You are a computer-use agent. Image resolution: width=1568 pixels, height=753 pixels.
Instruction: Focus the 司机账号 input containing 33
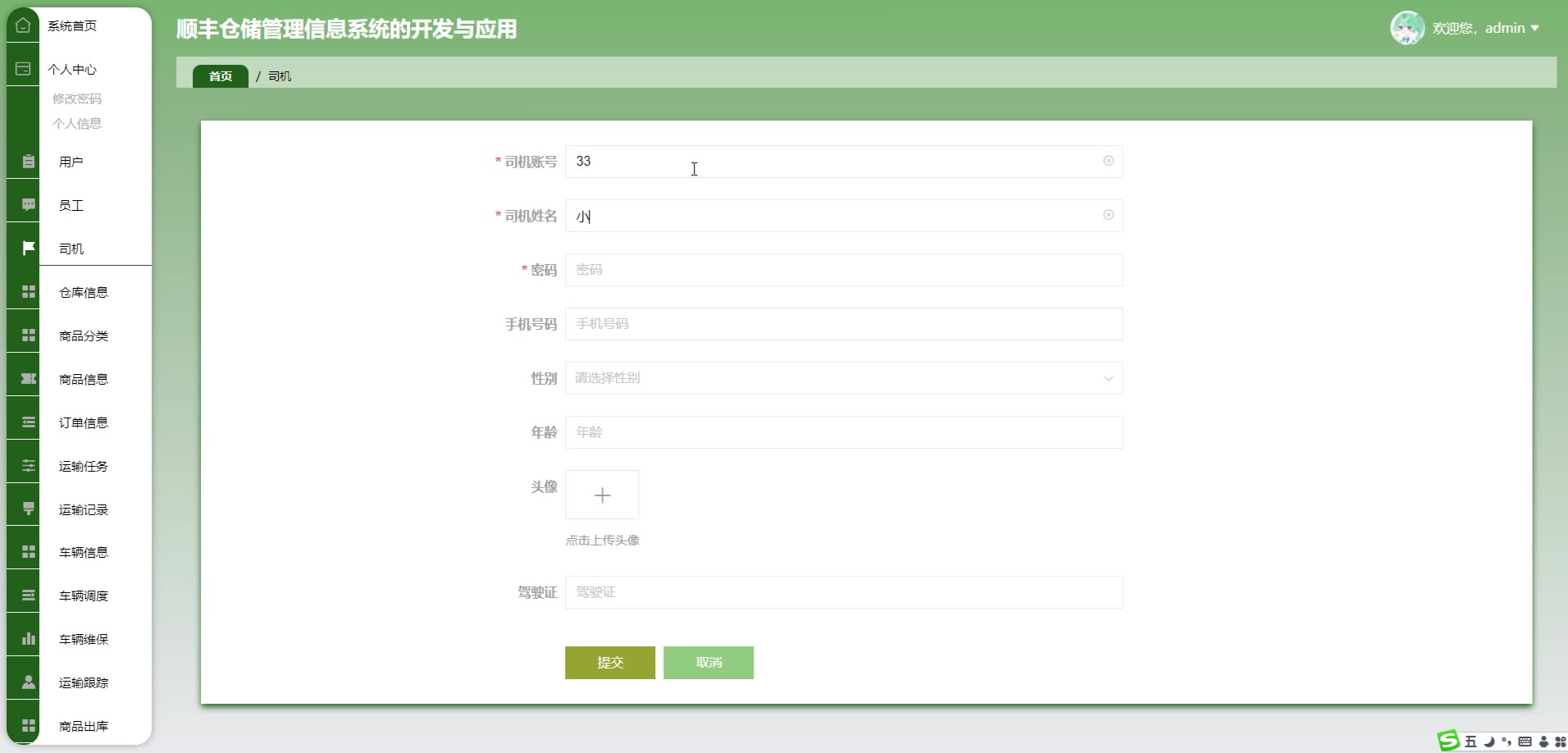pos(844,162)
